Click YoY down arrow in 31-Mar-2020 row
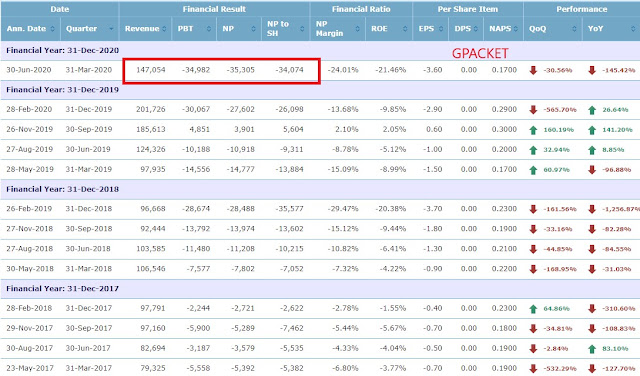640x376 pixels. click(592, 70)
